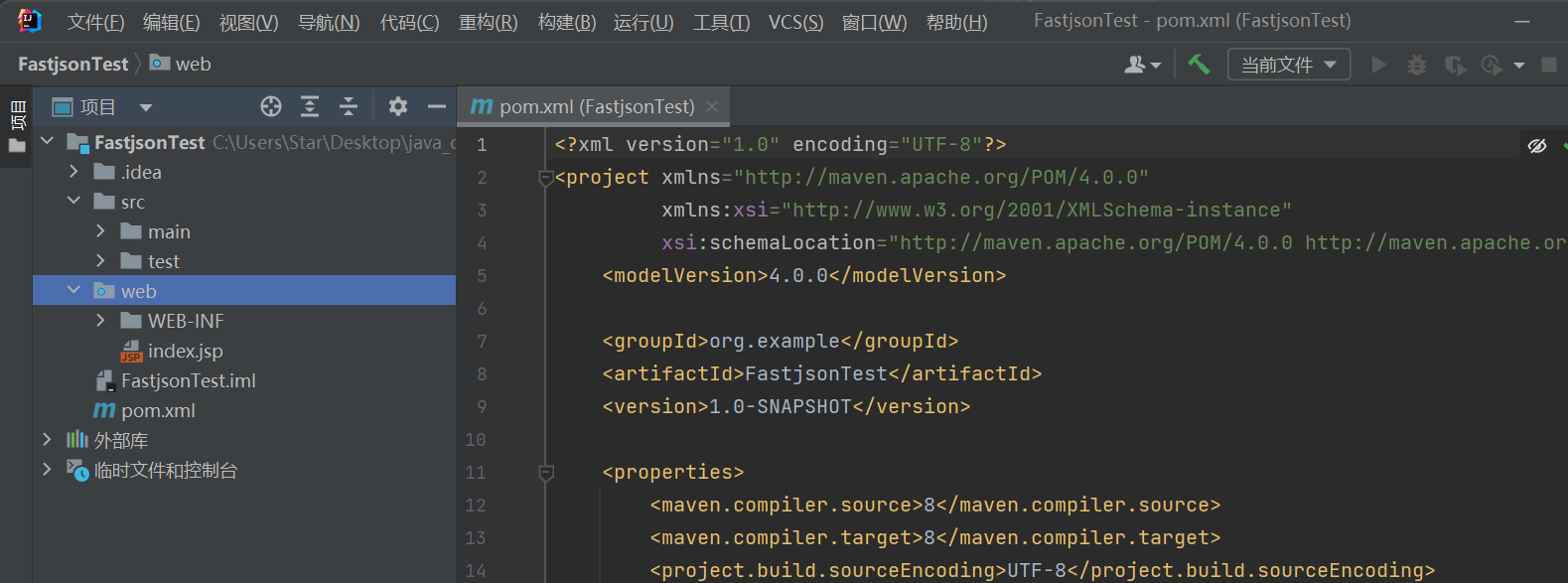The image size is (1568, 583).
Task: Open the 运行(U) menu
Action: (643, 22)
